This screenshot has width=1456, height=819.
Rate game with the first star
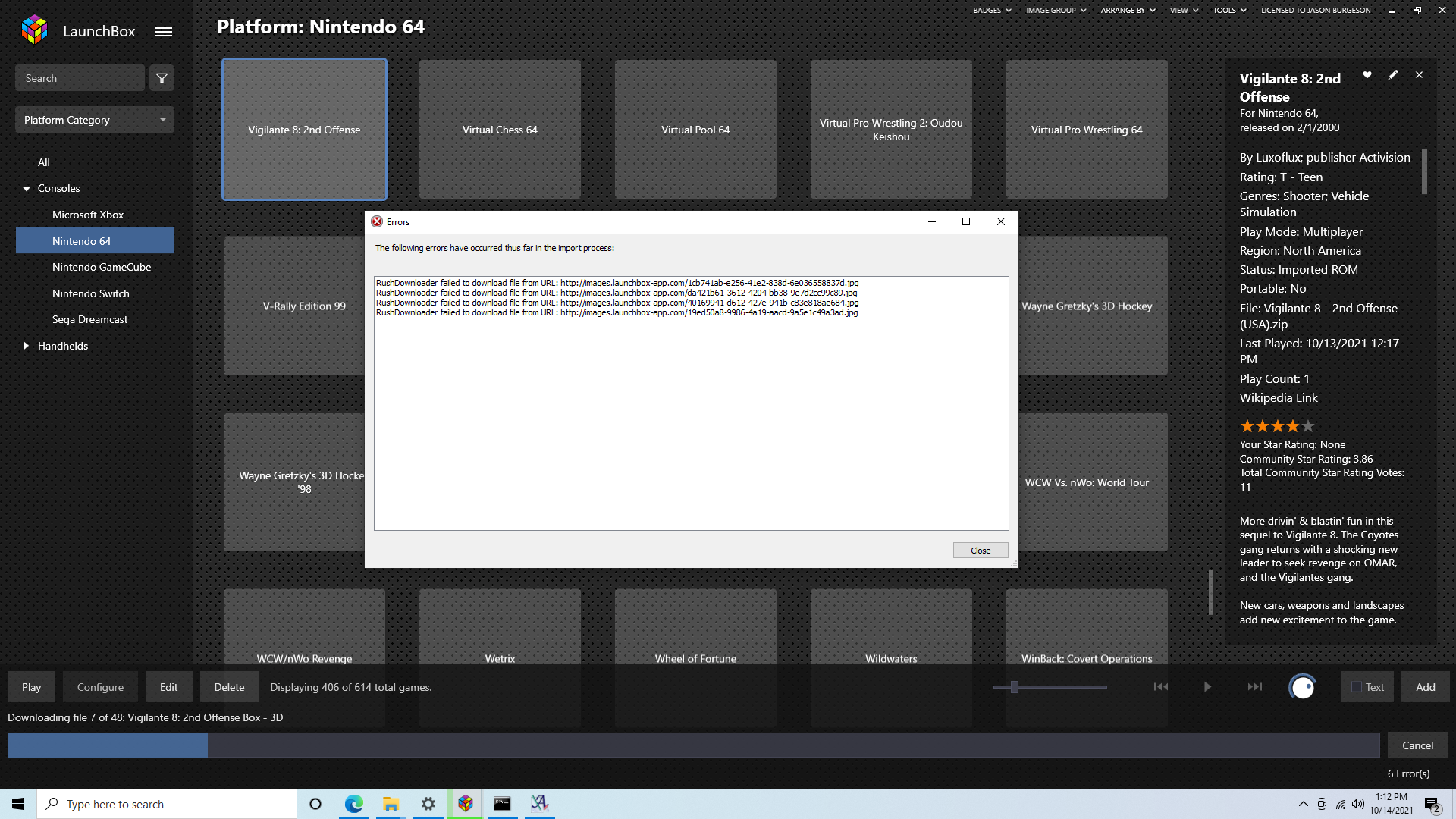[1247, 426]
